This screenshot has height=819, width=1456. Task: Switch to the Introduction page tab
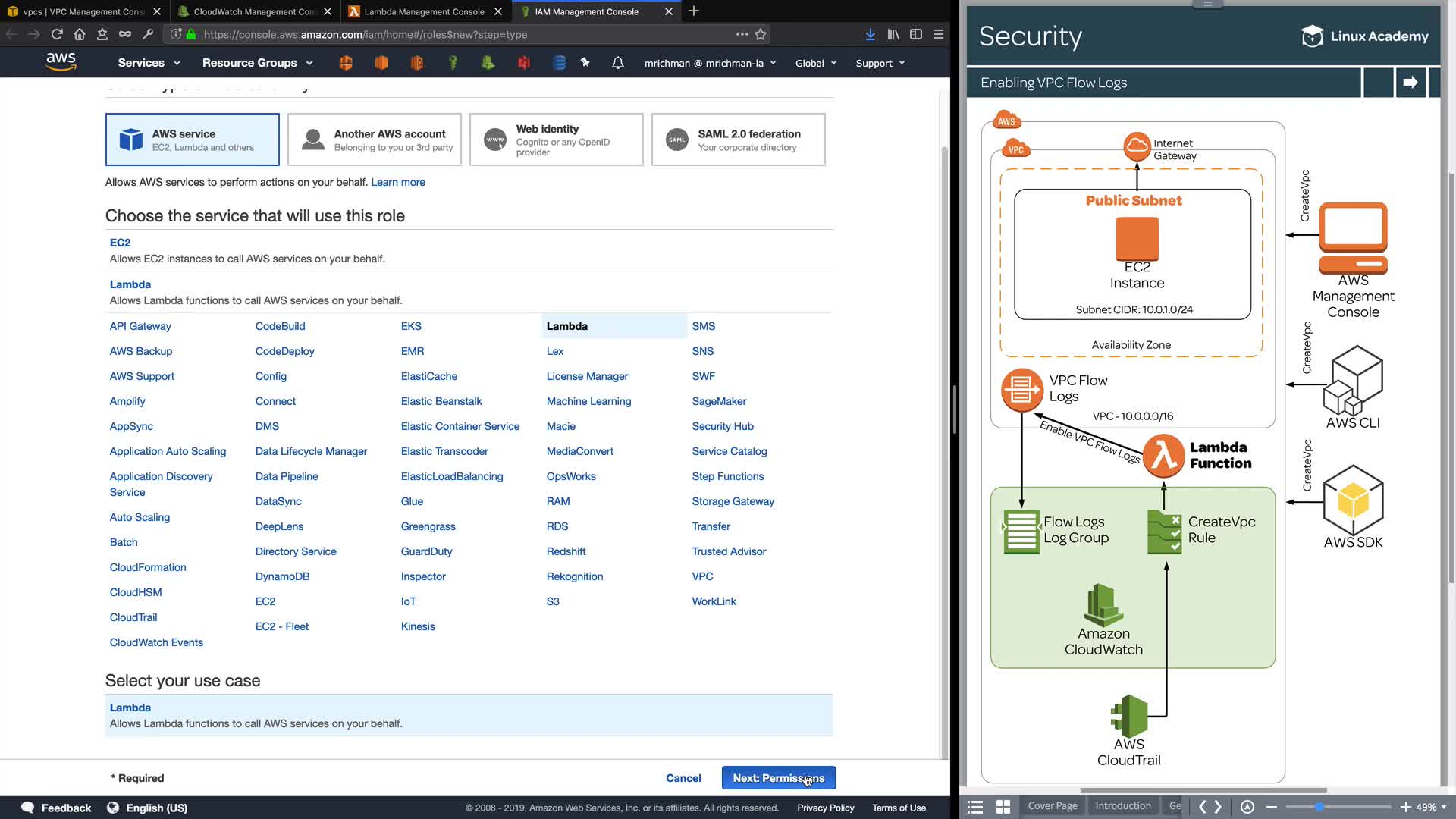1122,806
